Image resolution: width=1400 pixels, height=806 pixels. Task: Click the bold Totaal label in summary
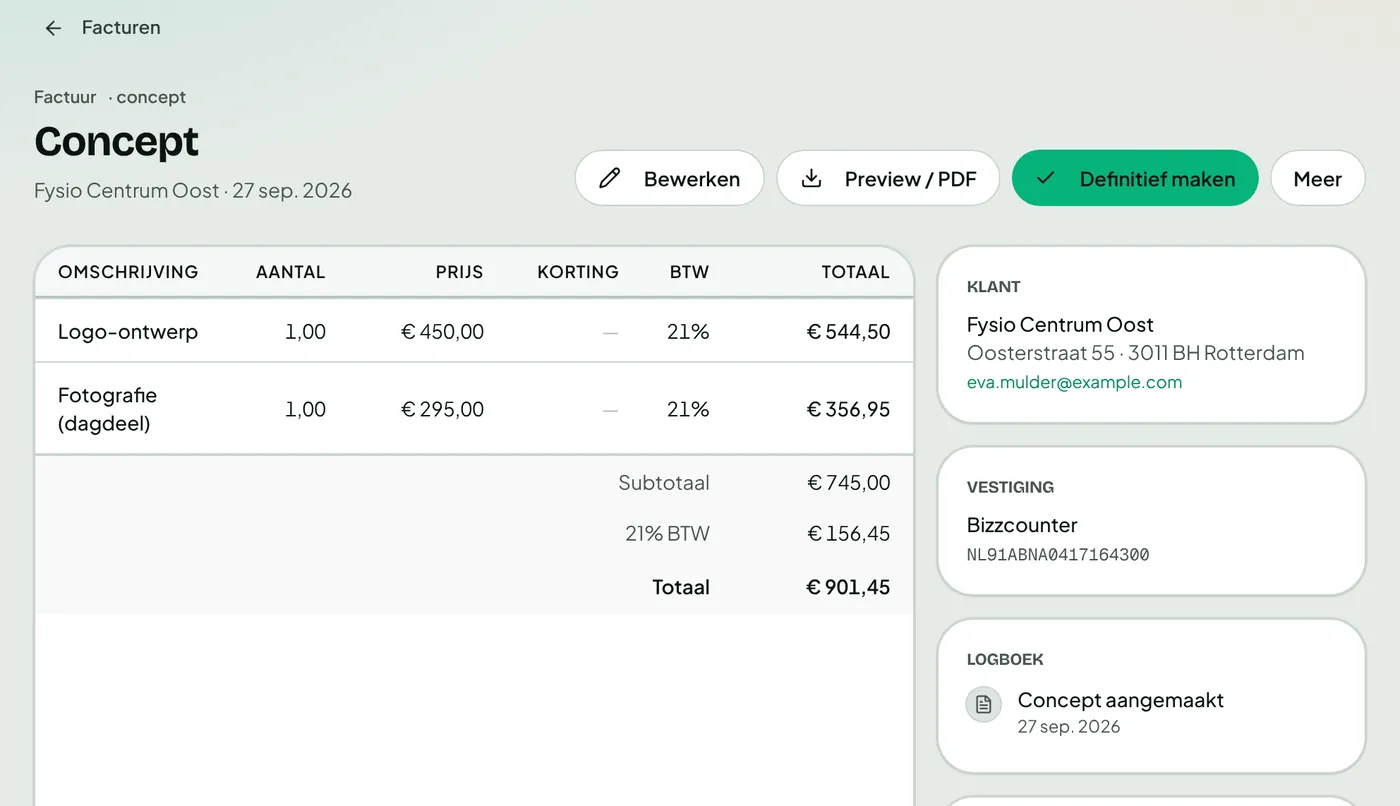tap(681, 587)
